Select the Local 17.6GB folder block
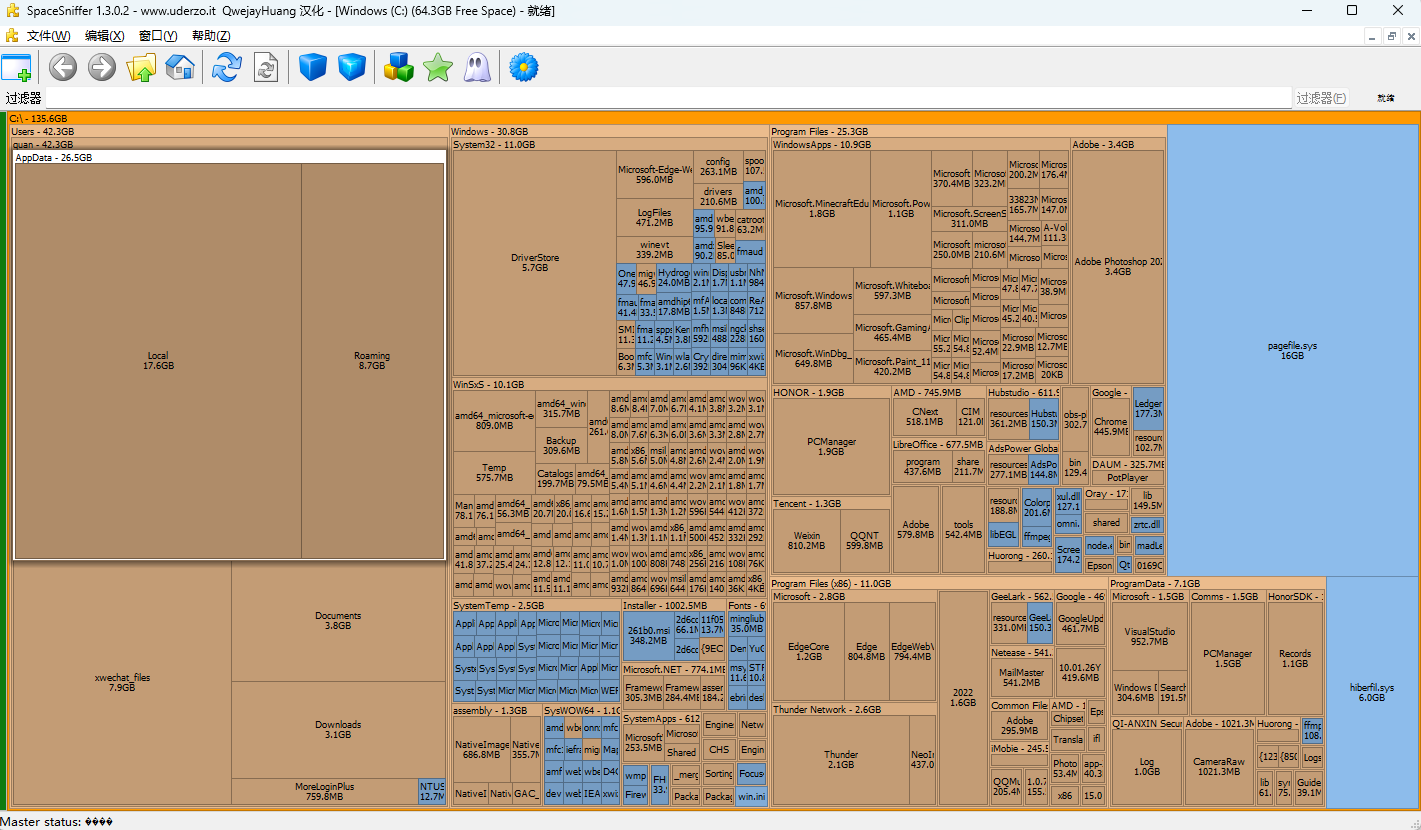 click(158, 361)
